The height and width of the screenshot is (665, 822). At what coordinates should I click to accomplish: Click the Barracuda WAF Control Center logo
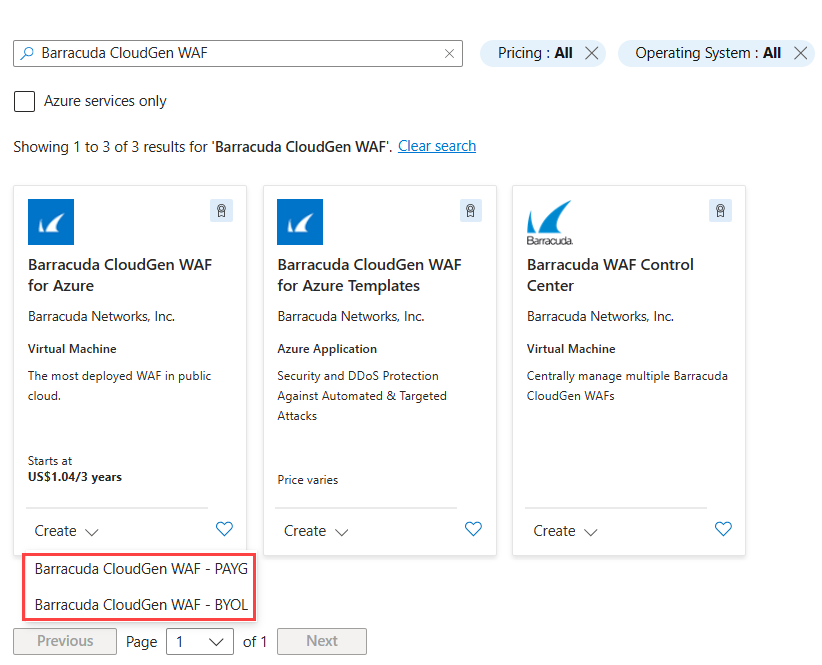pyautogui.click(x=550, y=223)
